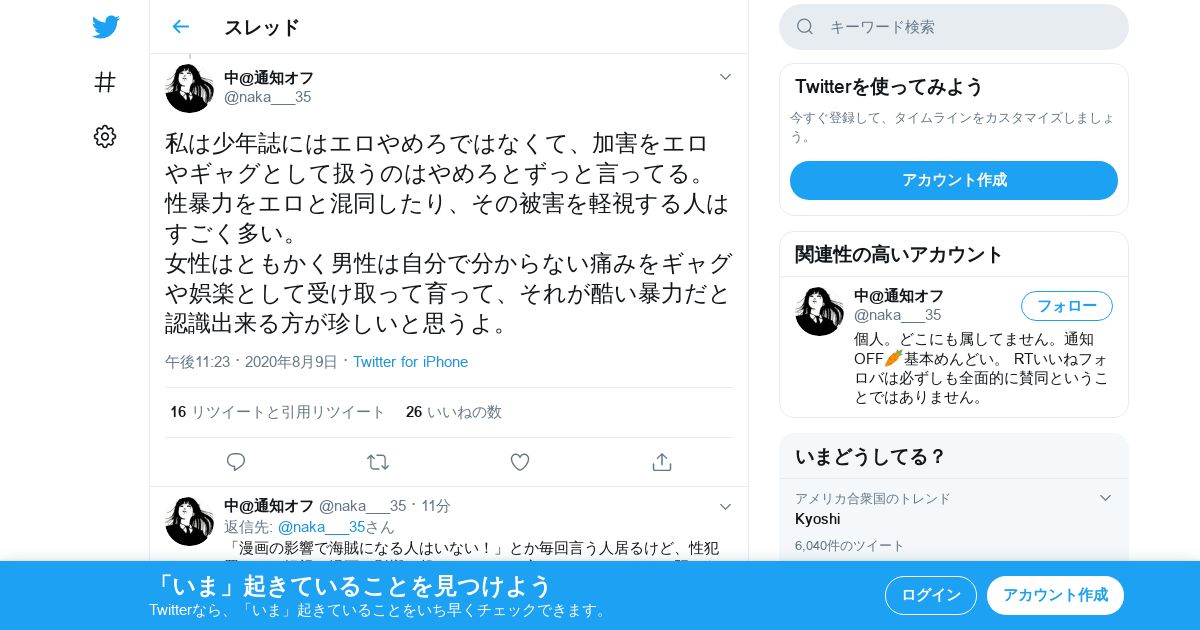The height and width of the screenshot is (630, 1200).
Task: Click the Twitter bird logo
Action: (x=105, y=27)
